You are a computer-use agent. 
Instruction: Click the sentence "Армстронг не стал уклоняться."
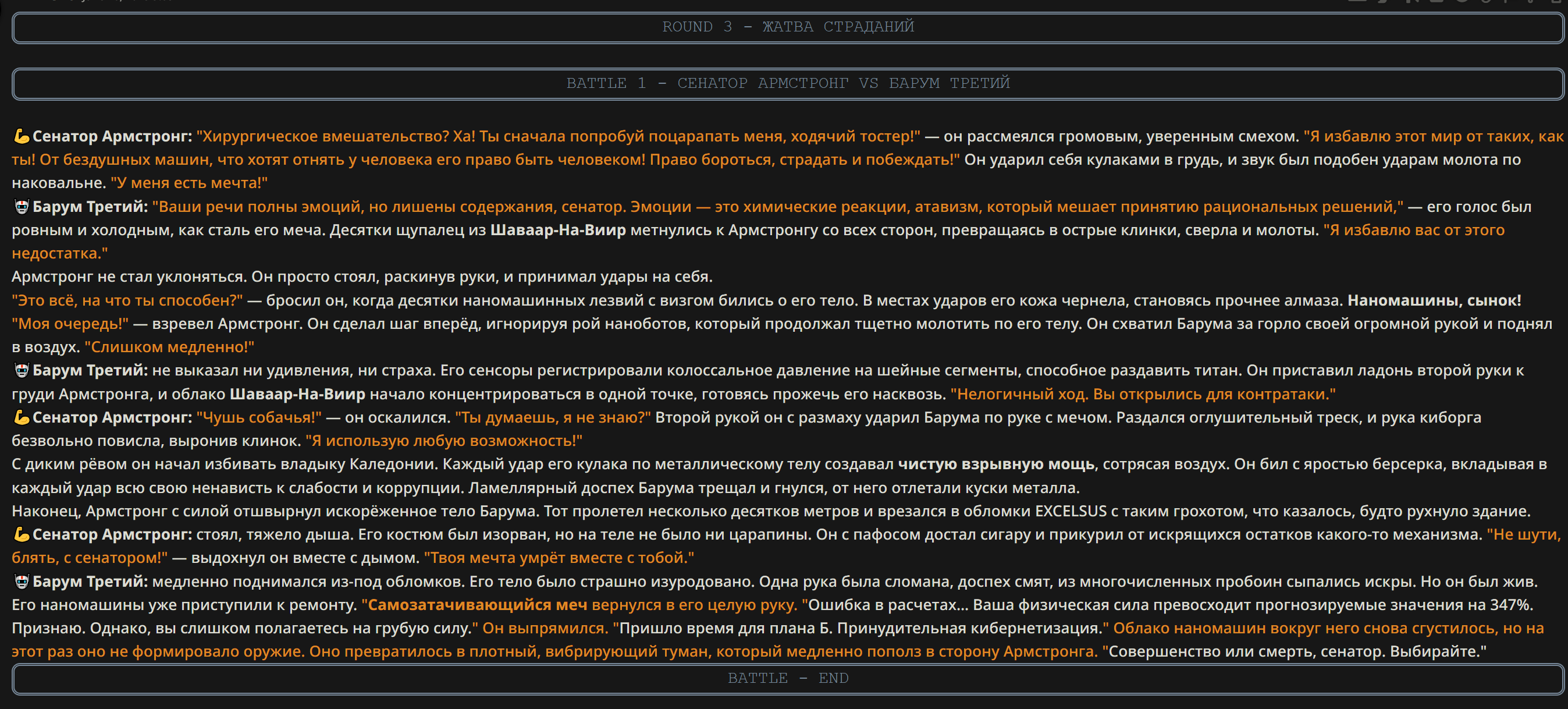point(129,277)
